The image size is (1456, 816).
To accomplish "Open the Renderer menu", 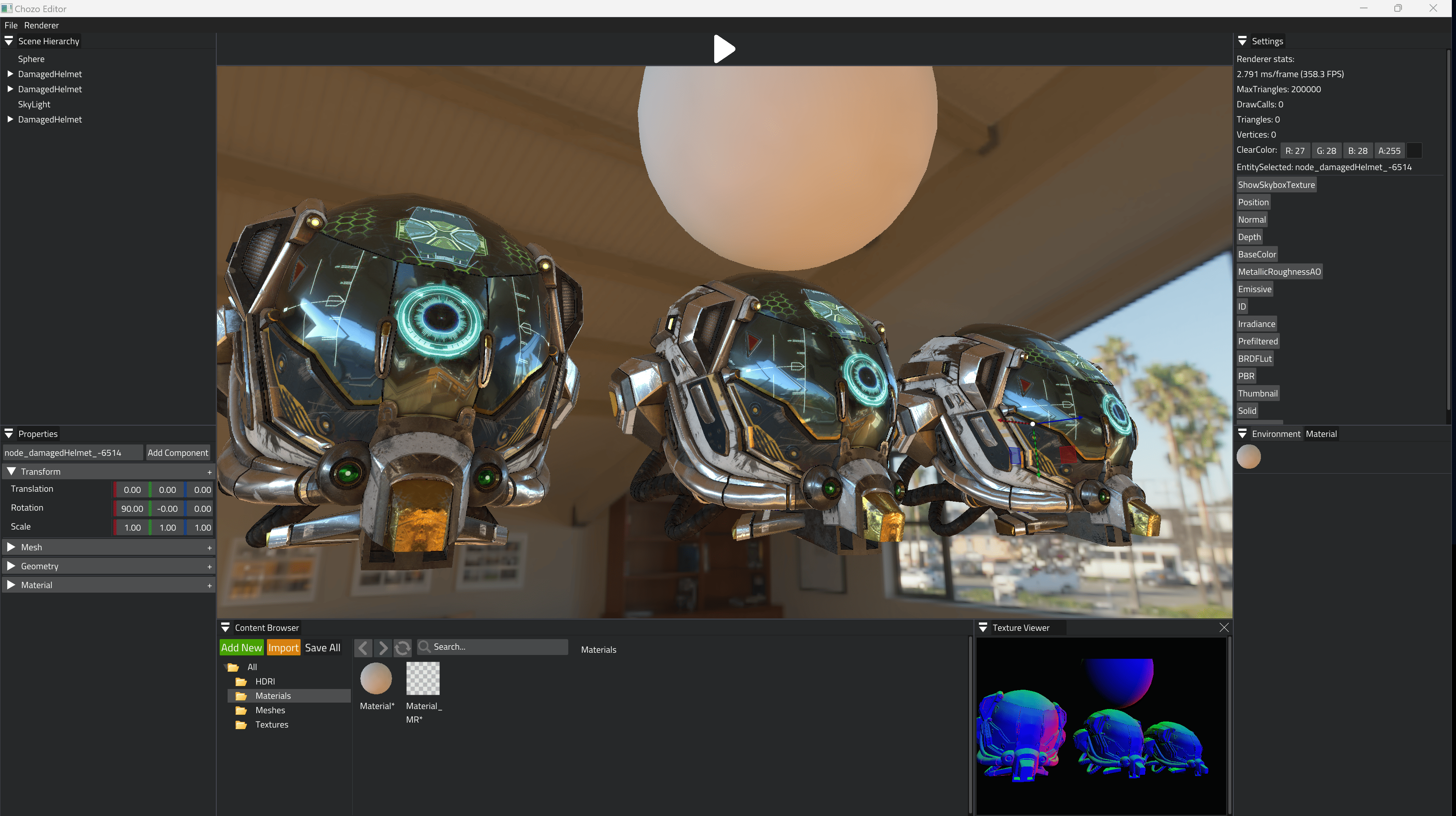I will [41, 25].
